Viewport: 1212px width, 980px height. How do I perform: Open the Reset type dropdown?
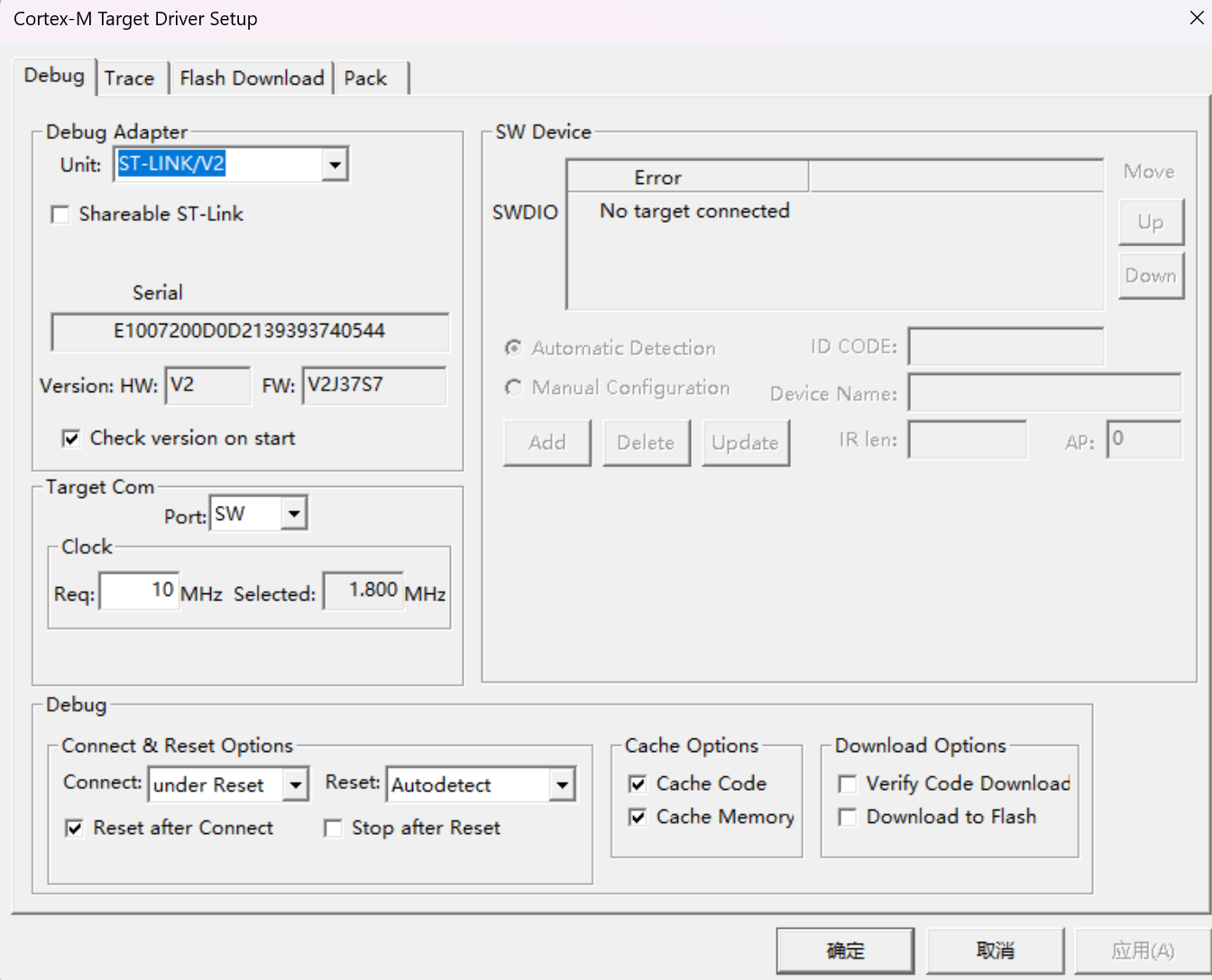coord(562,785)
